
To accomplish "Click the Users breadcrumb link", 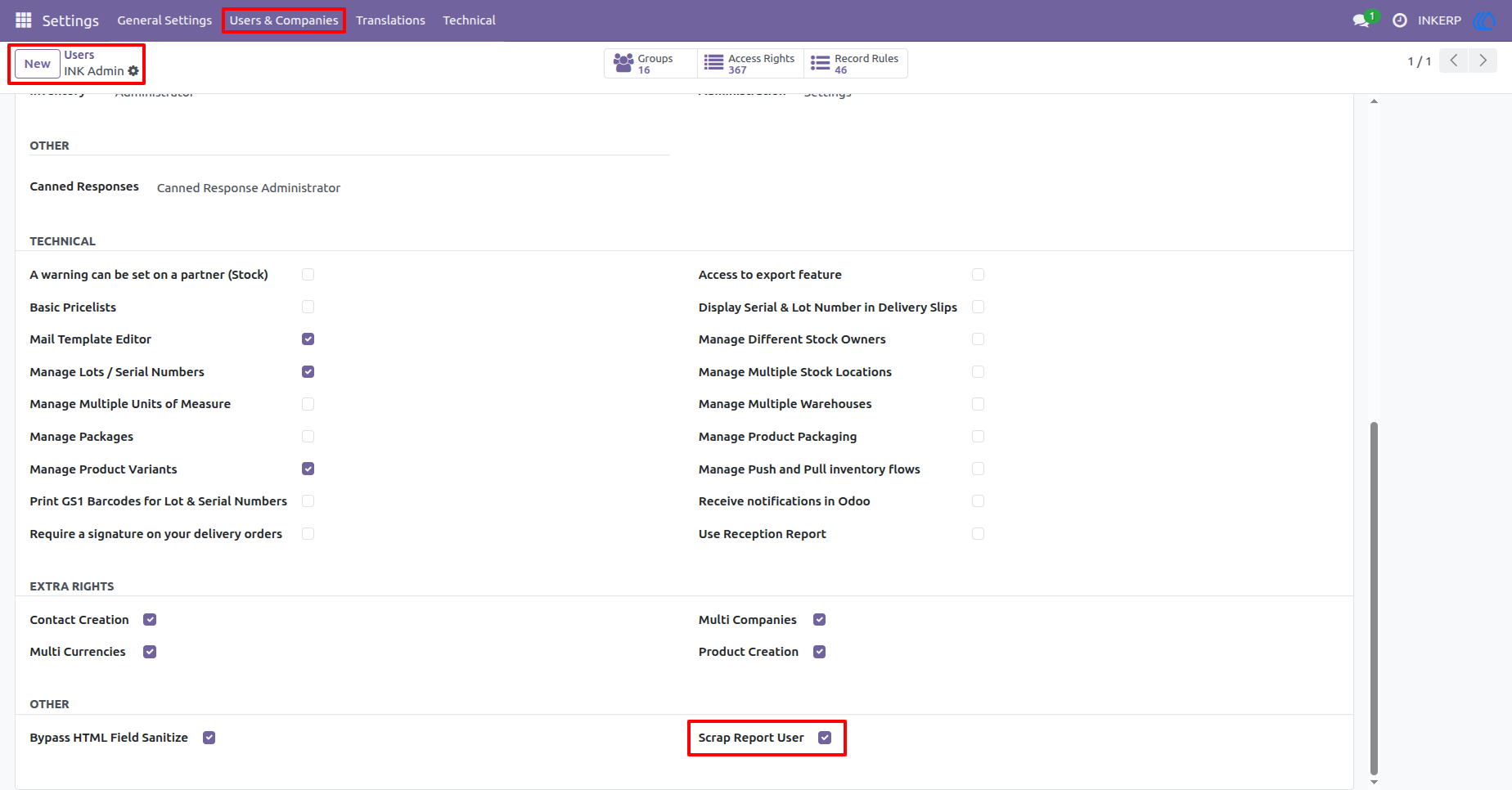I will 79,55.
